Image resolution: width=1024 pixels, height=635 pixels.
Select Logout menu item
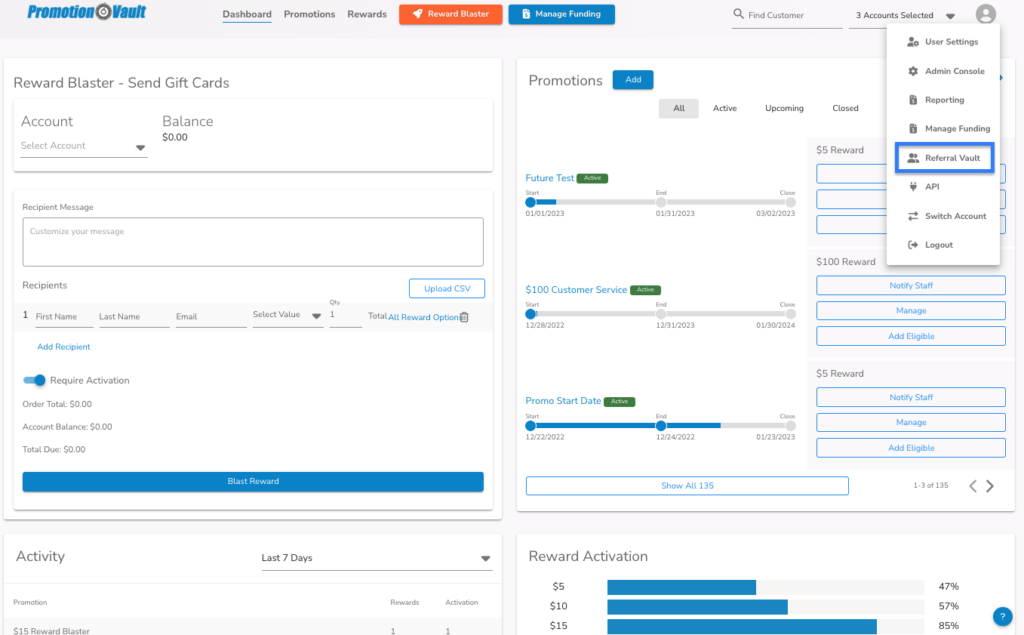coord(943,245)
